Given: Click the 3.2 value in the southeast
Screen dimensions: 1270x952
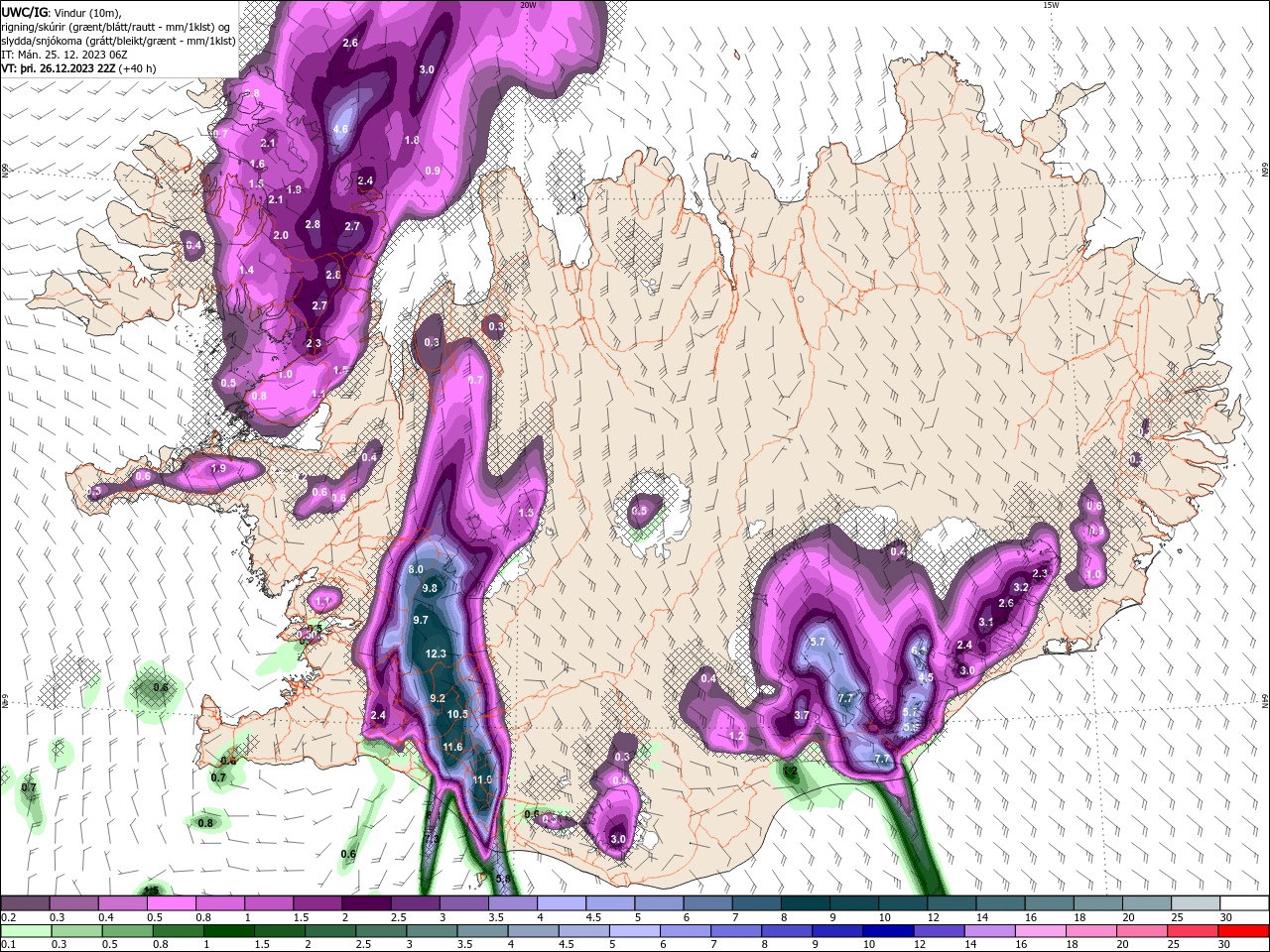Looking at the screenshot, I should pyautogui.click(x=1020, y=587).
